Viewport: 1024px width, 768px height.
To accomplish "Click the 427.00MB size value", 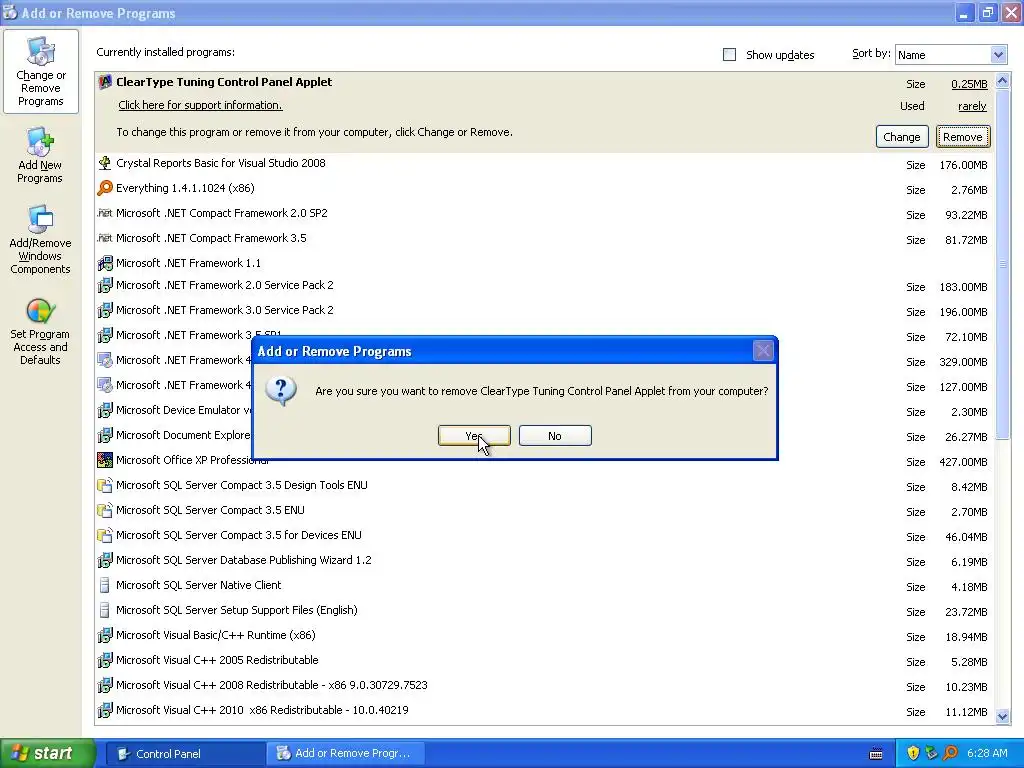I will [963, 462].
